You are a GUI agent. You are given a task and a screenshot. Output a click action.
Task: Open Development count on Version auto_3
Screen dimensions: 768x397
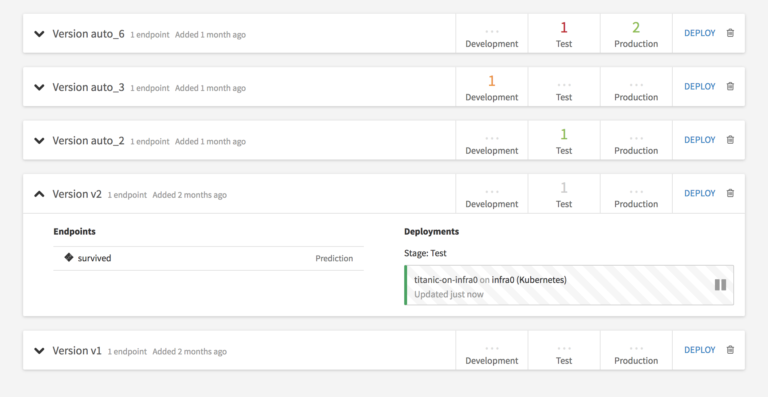pos(492,87)
